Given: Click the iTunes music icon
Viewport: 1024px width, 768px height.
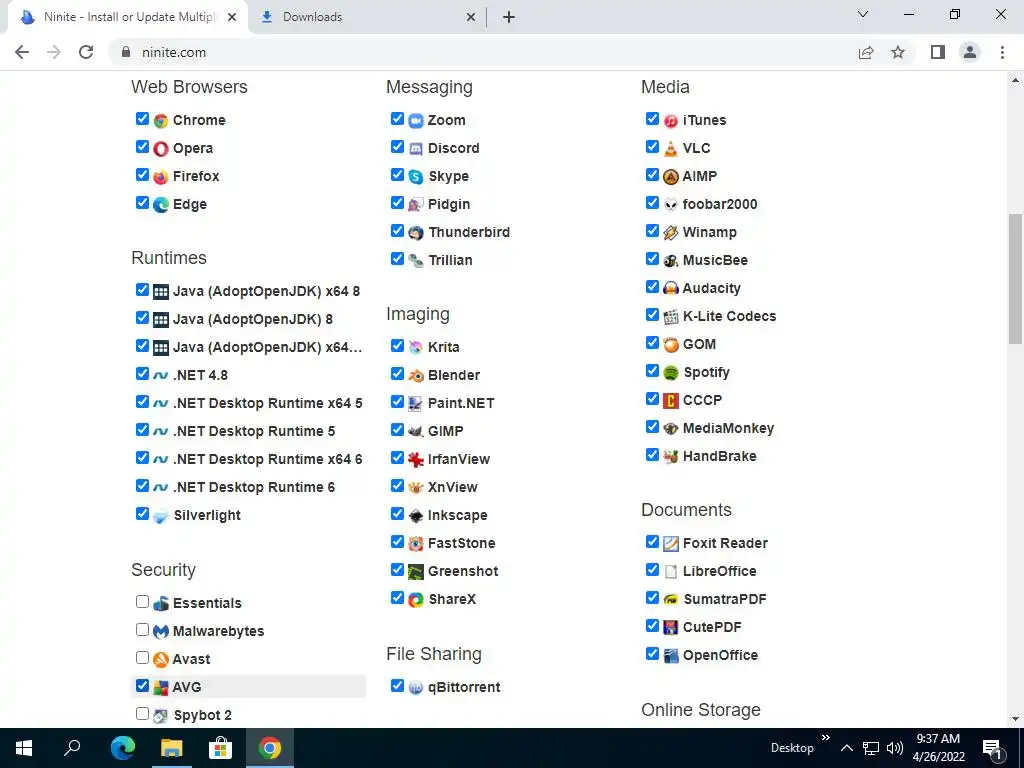Looking at the screenshot, I should point(671,121).
